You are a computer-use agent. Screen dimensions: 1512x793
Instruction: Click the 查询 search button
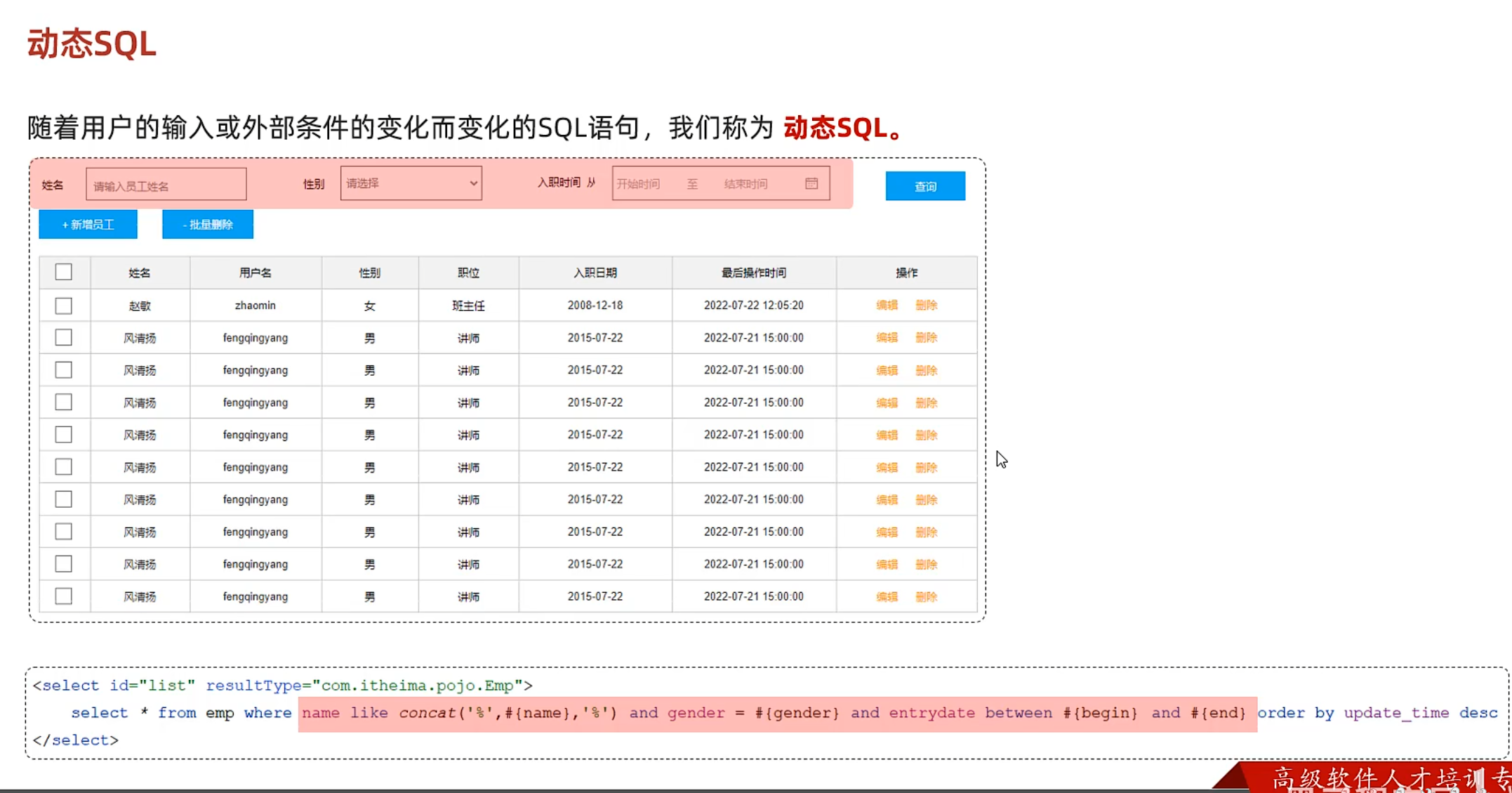pyautogui.click(x=924, y=186)
